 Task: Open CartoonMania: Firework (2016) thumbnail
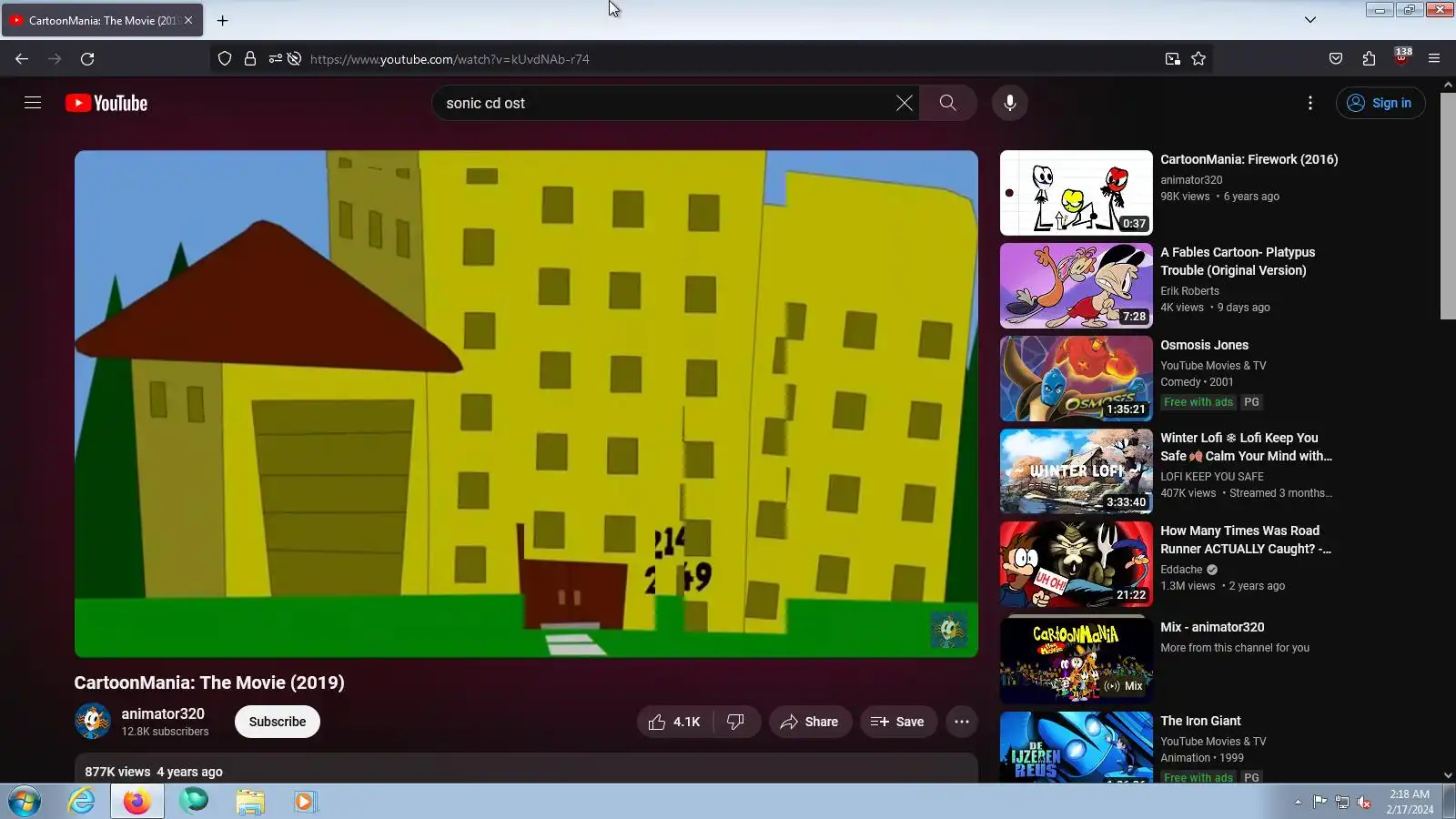pos(1077,193)
